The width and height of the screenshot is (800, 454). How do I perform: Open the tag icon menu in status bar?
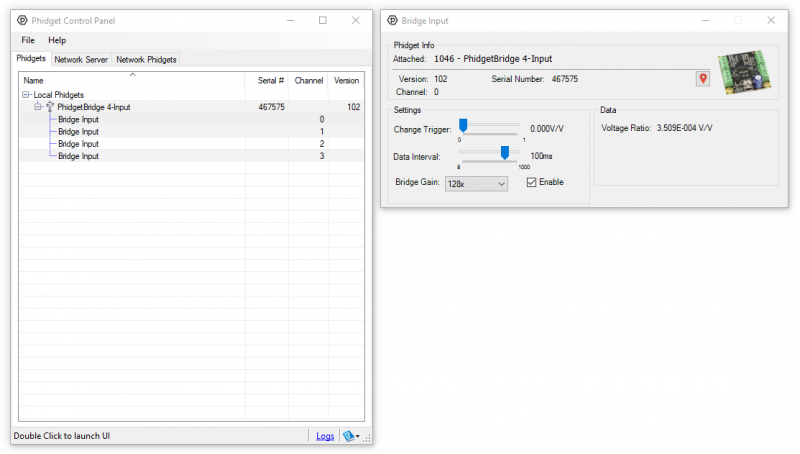[351, 436]
